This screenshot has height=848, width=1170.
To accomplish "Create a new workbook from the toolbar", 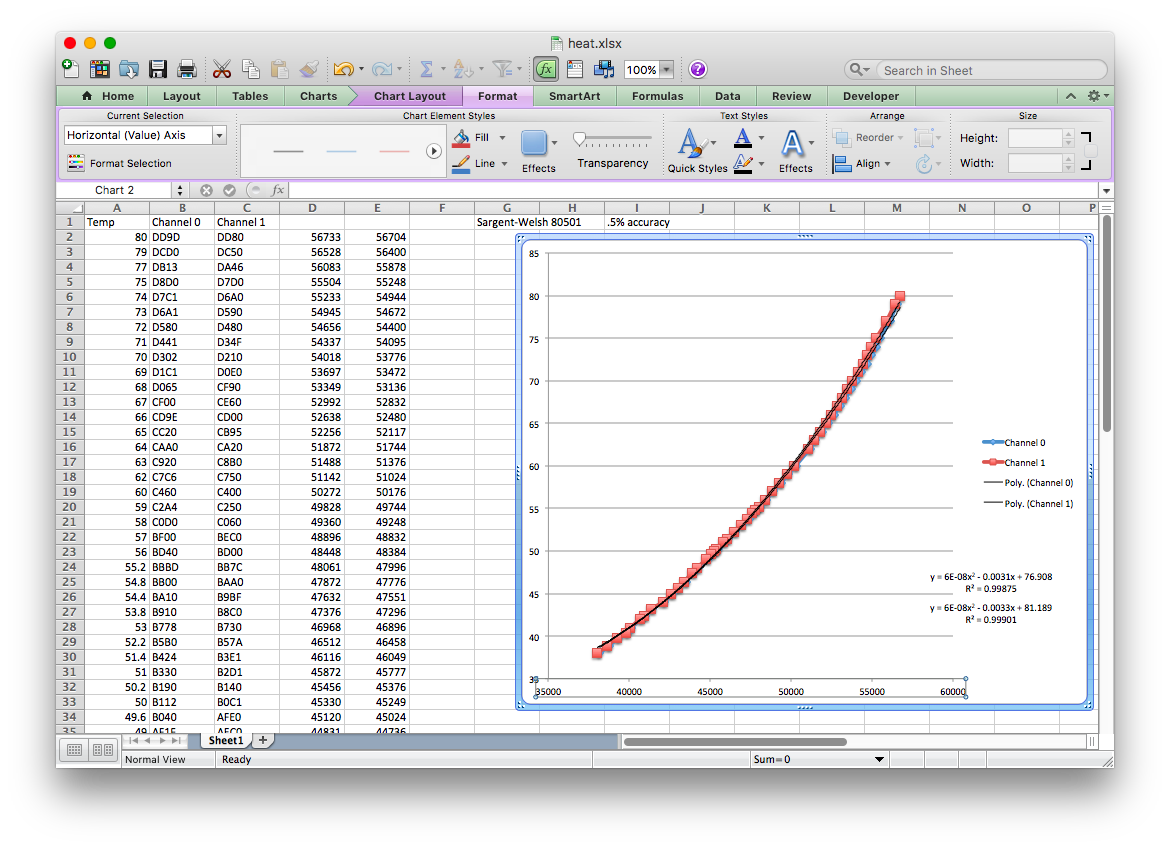I will pyautogui.click(x=70, y=69).
